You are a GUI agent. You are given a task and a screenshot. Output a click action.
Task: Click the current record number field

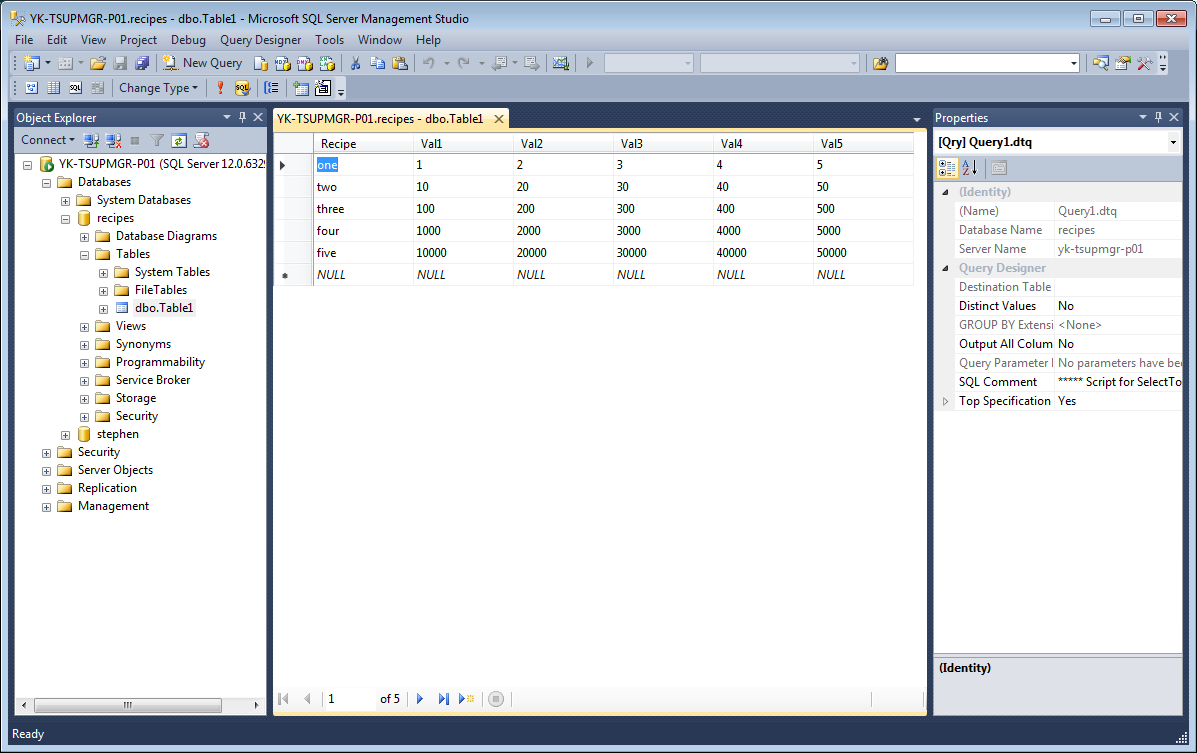tap(350, 699)
